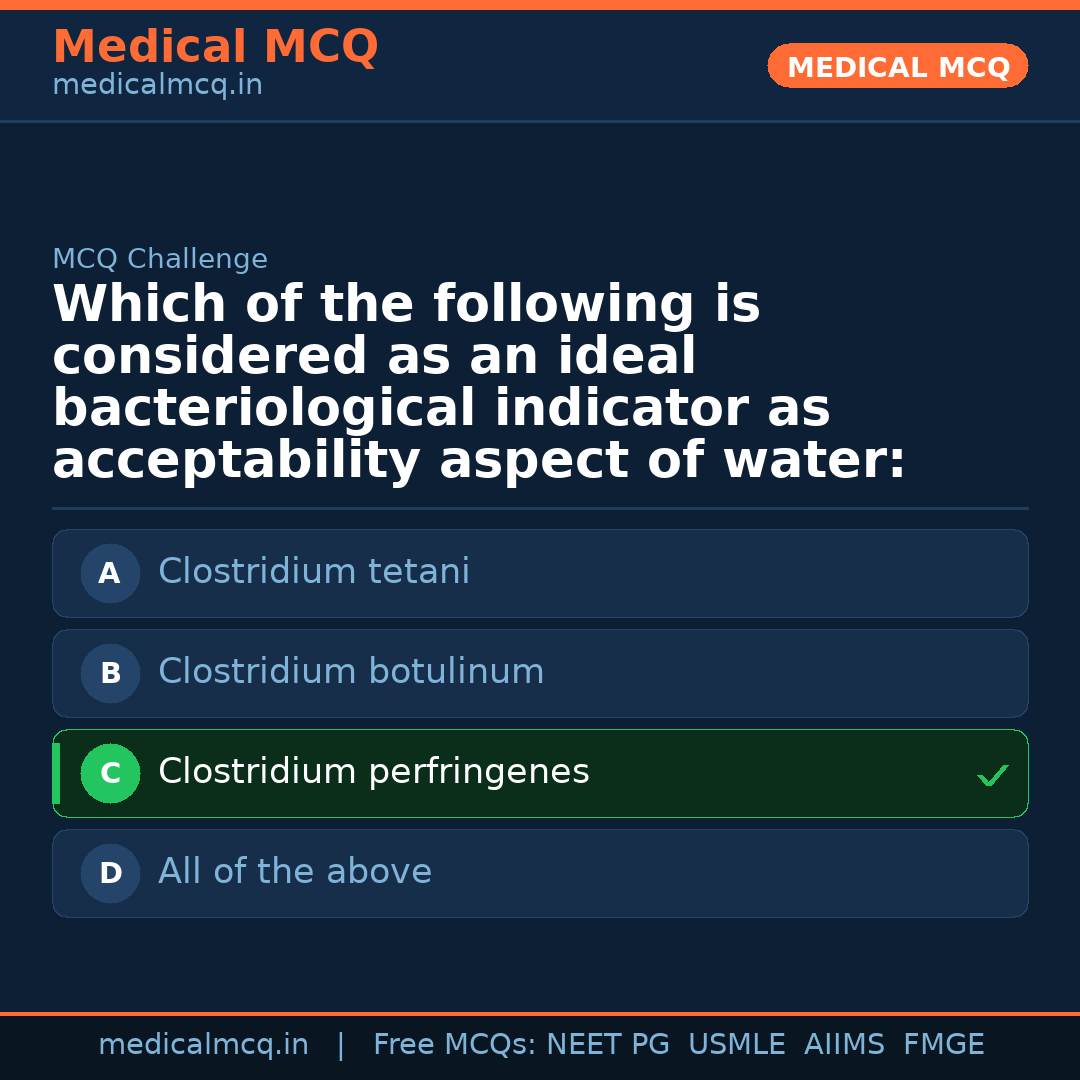Click the MCQ Challenge label

(x=160, y=260)
